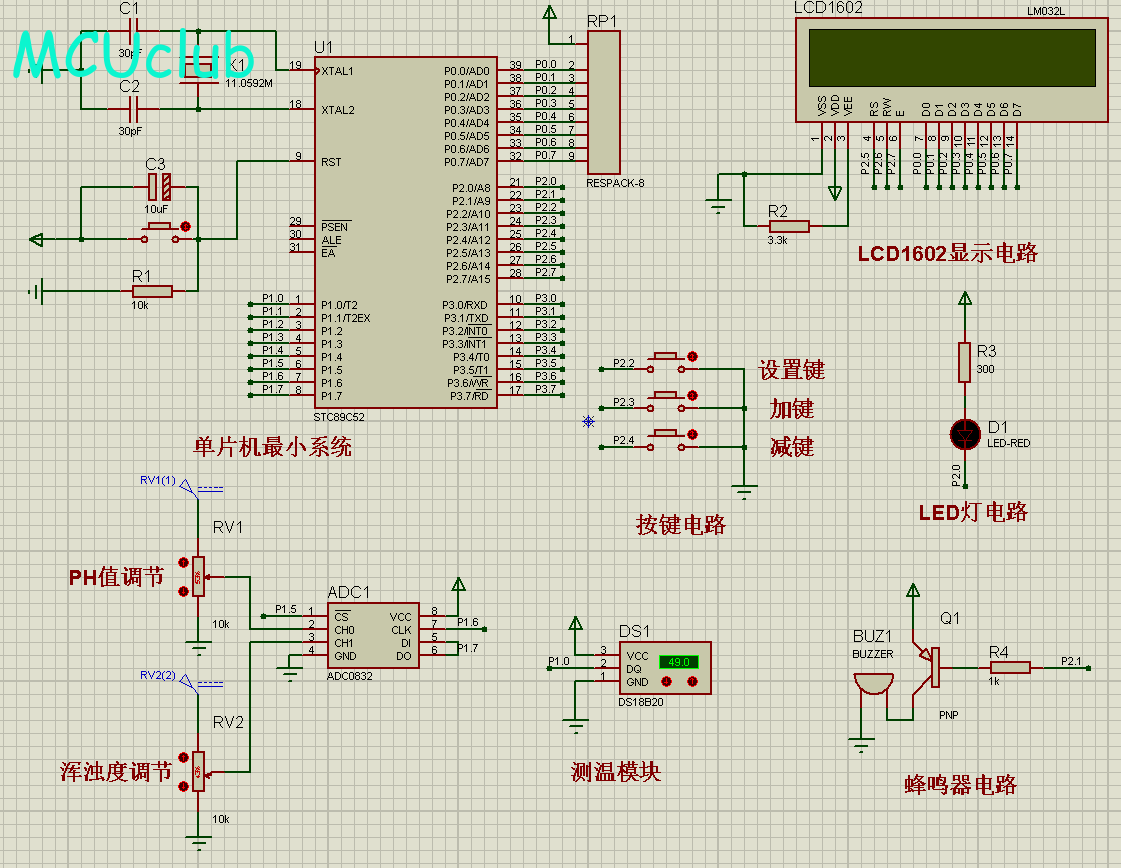Click the R4 1k resistor body
1121x868 pixels.
tap(1009, 667)
